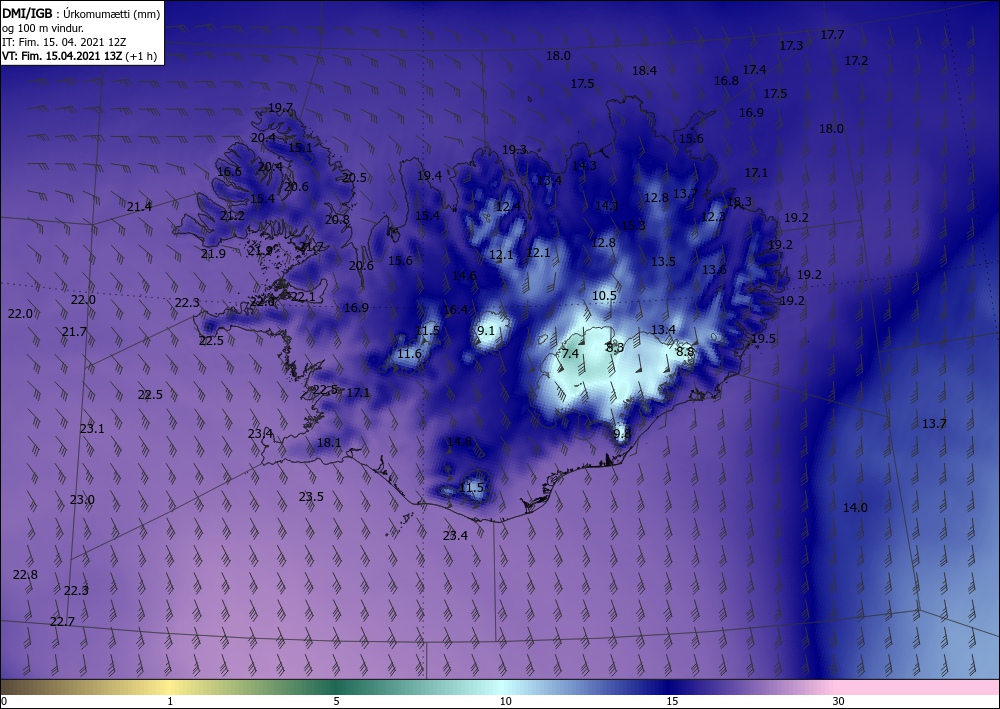Select the 12.4 value label
This screenshot has height=709, width=1000.
tap(508, 207)
